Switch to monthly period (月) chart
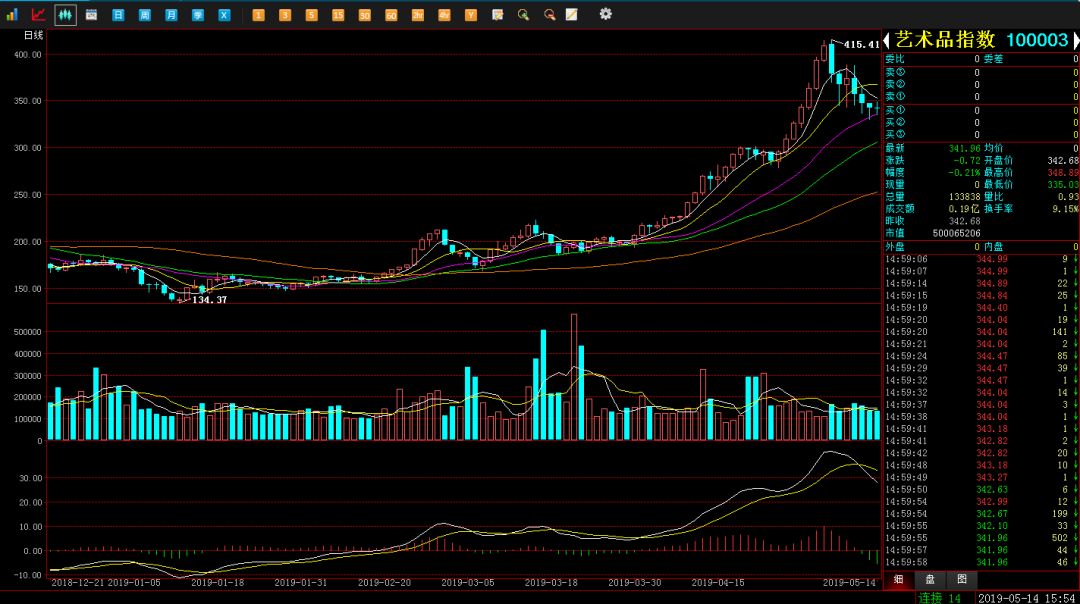Viewport: 1080px width, 604px height. point(172,14)
